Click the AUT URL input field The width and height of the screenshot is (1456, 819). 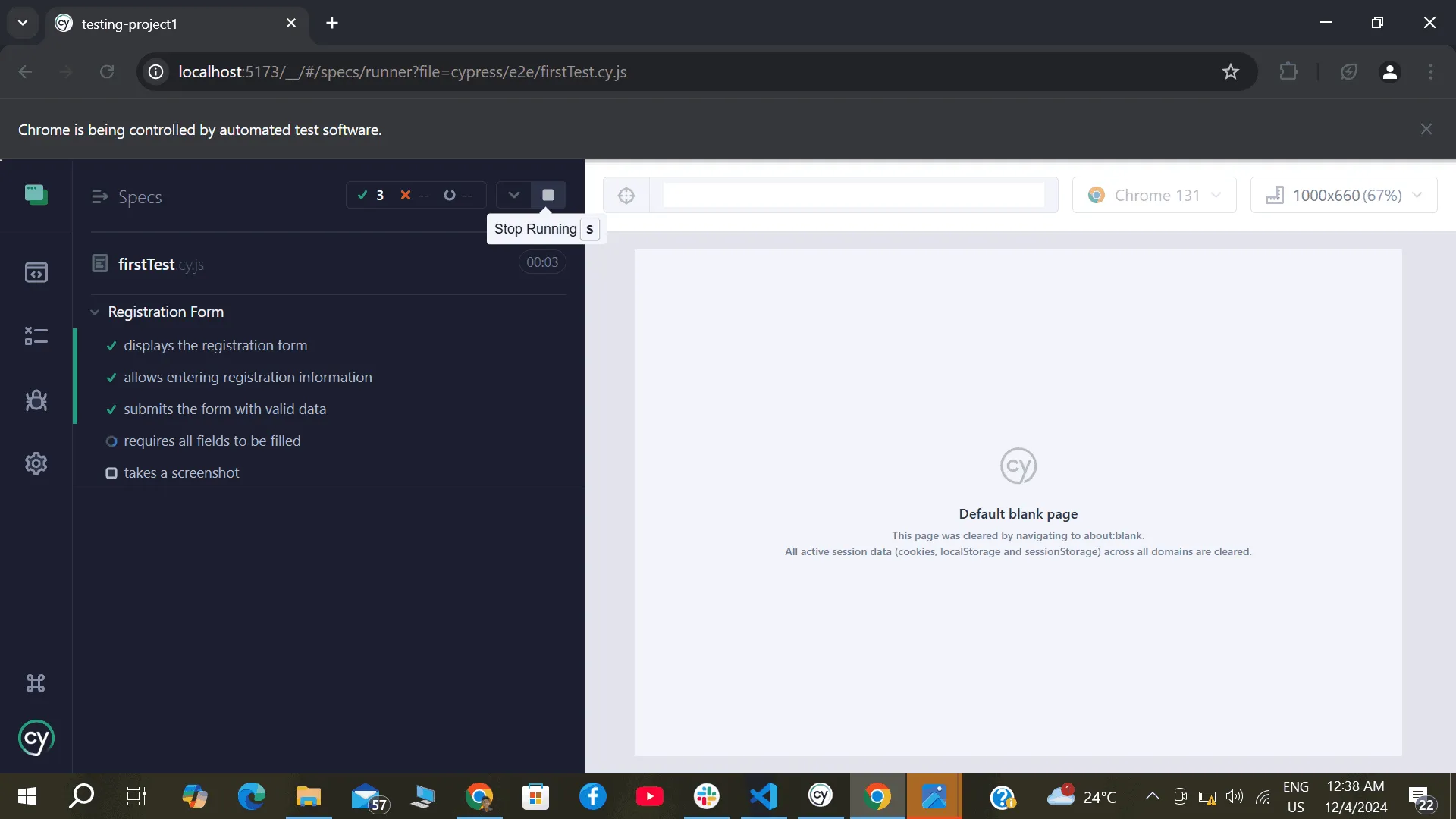click(x=854, y=196)
